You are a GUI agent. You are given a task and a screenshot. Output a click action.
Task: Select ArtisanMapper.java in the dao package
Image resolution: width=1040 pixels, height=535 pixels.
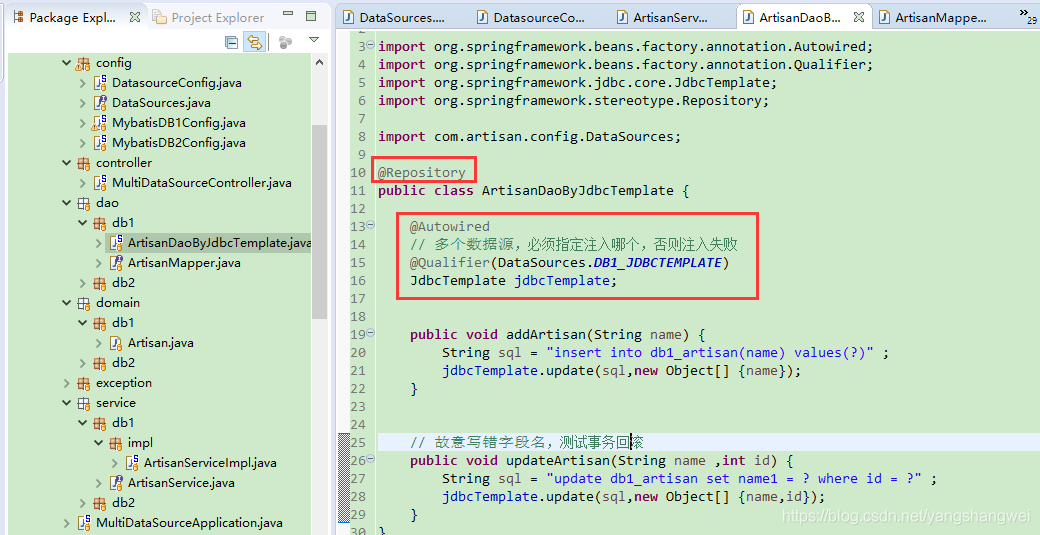183,263
